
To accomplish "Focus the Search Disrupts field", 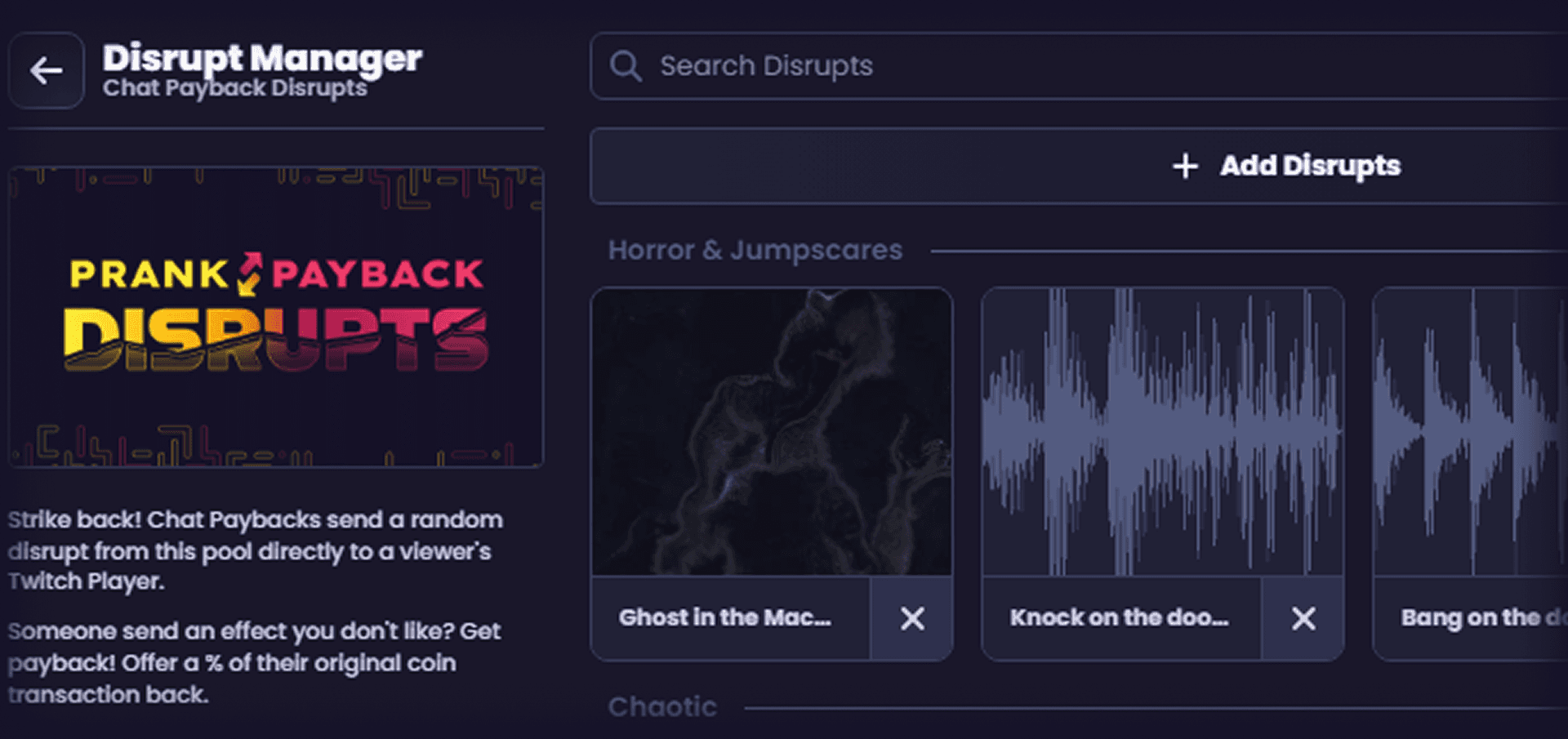I will [x=1079, y=66].
